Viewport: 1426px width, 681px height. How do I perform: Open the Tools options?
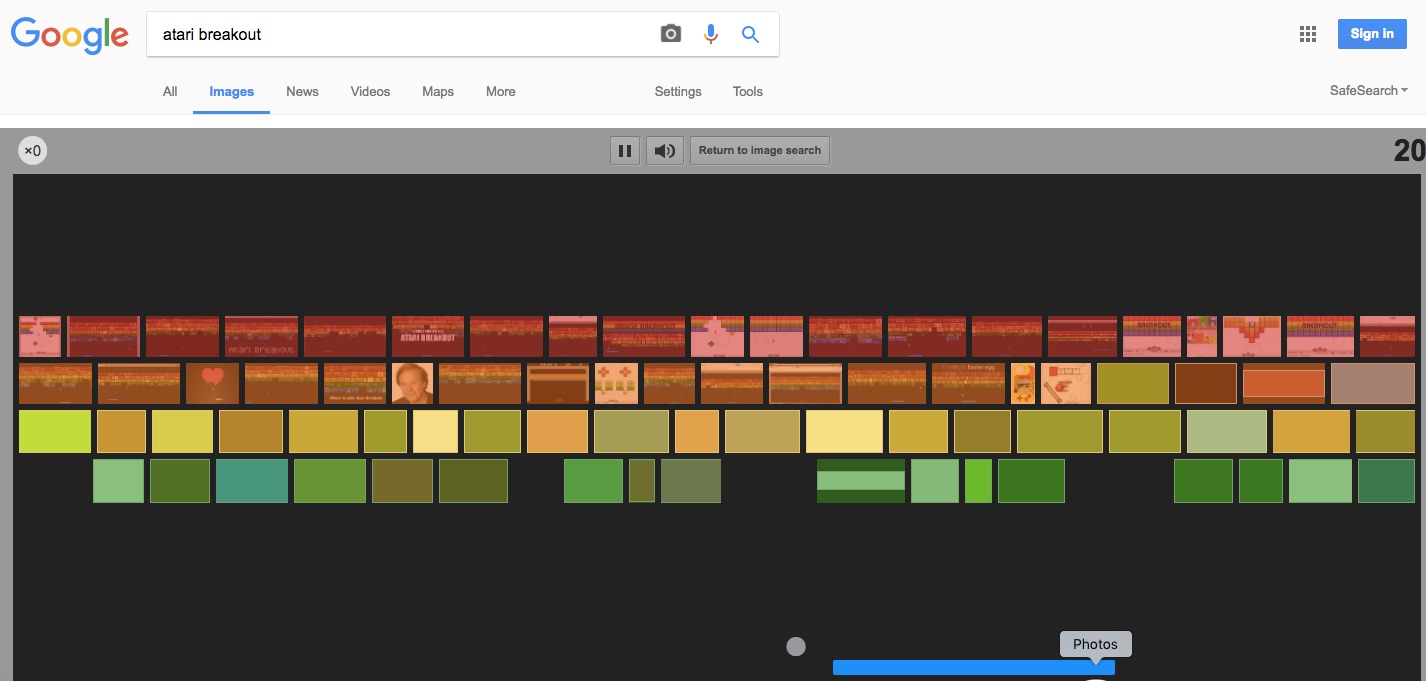point(747,91)
